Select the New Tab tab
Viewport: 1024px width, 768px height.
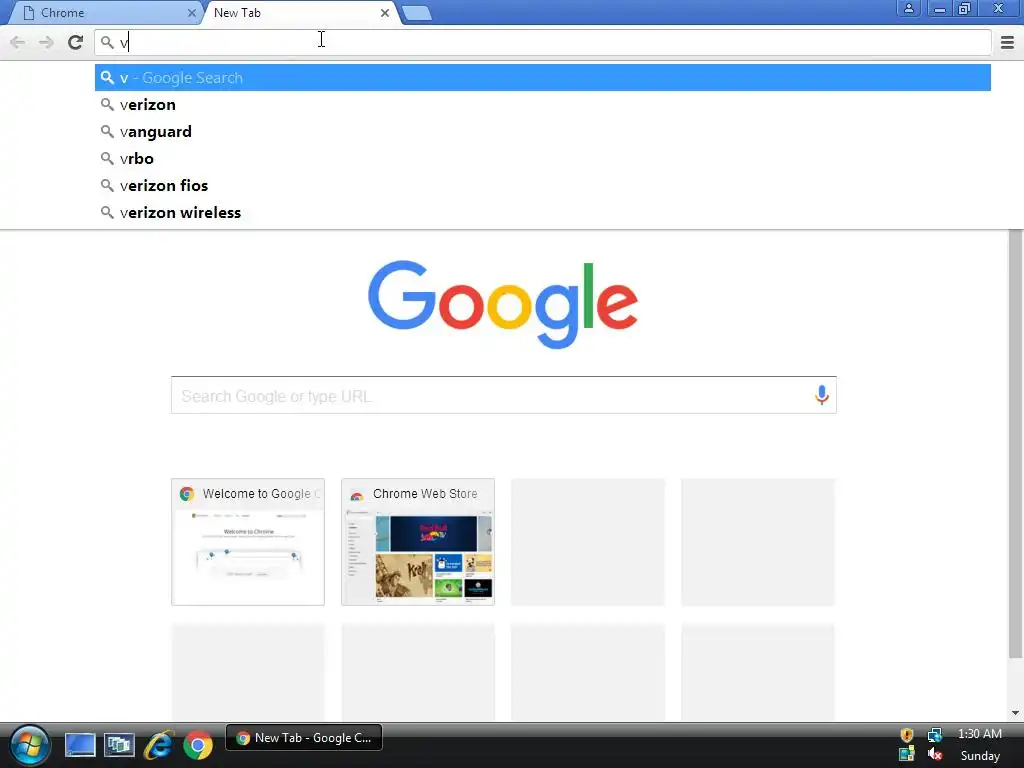point(300,13)
